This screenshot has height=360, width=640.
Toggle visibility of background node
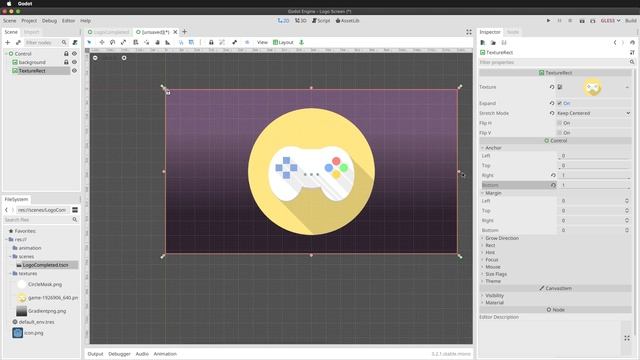[x=74, y=62]
